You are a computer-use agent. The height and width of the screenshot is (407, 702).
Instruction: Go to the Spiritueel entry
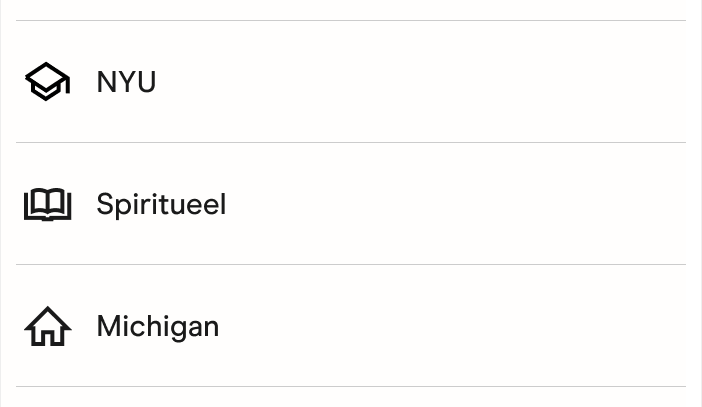(350, 204)
